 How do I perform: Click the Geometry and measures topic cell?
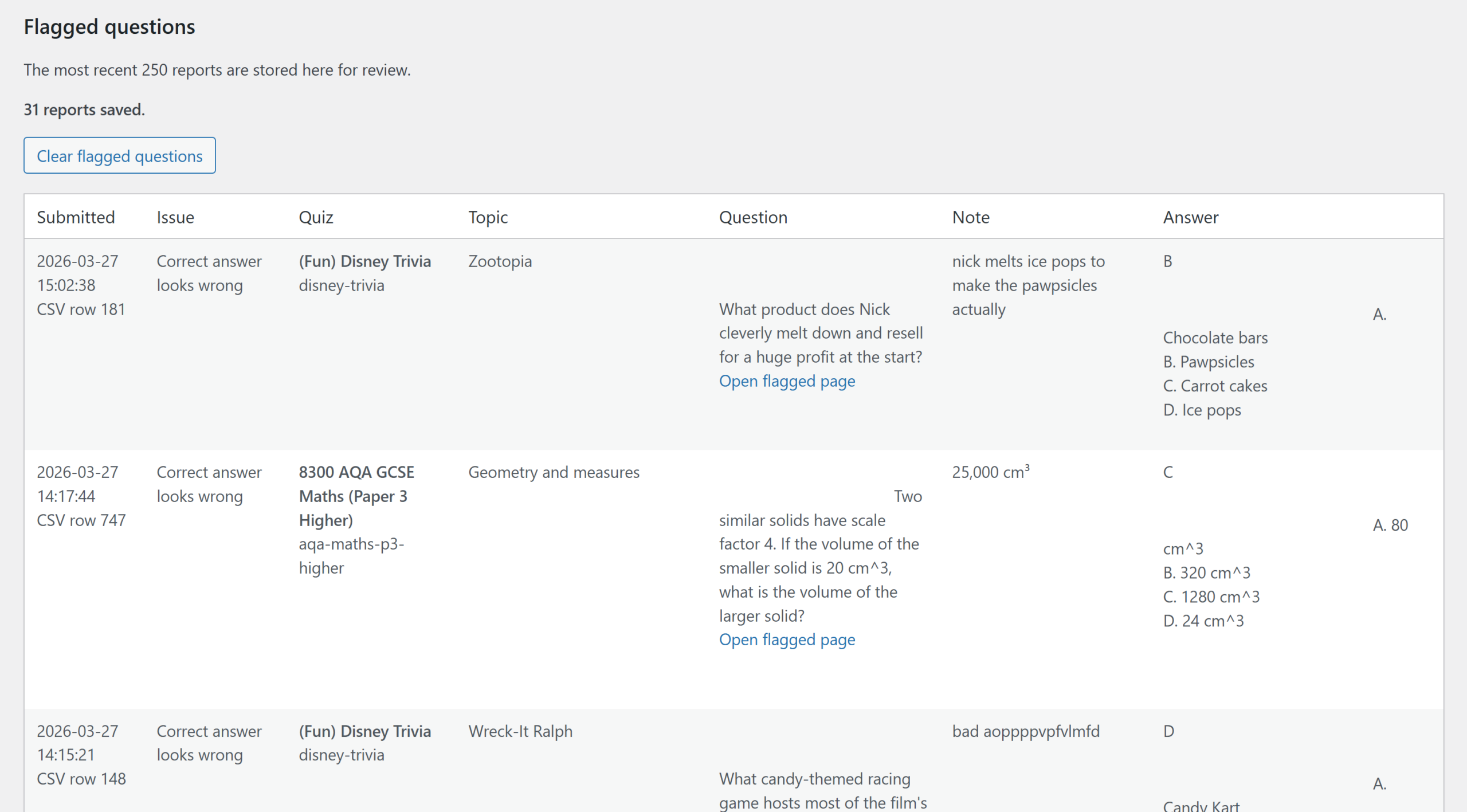(554, 472)
